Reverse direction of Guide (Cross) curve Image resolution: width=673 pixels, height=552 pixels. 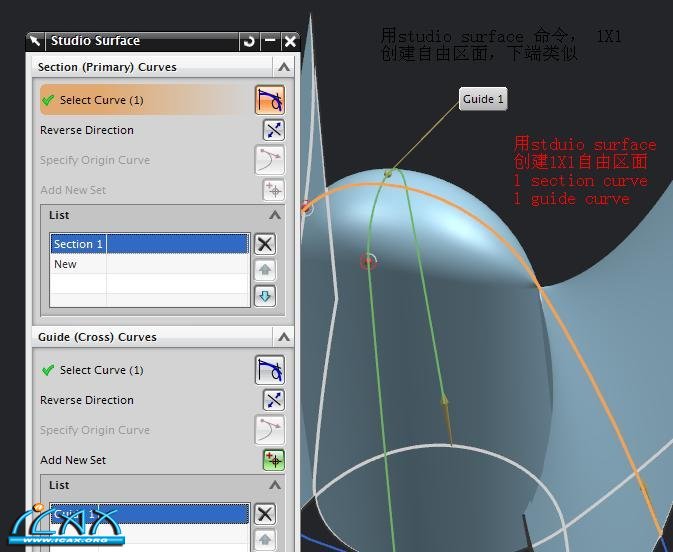(273, 400)
